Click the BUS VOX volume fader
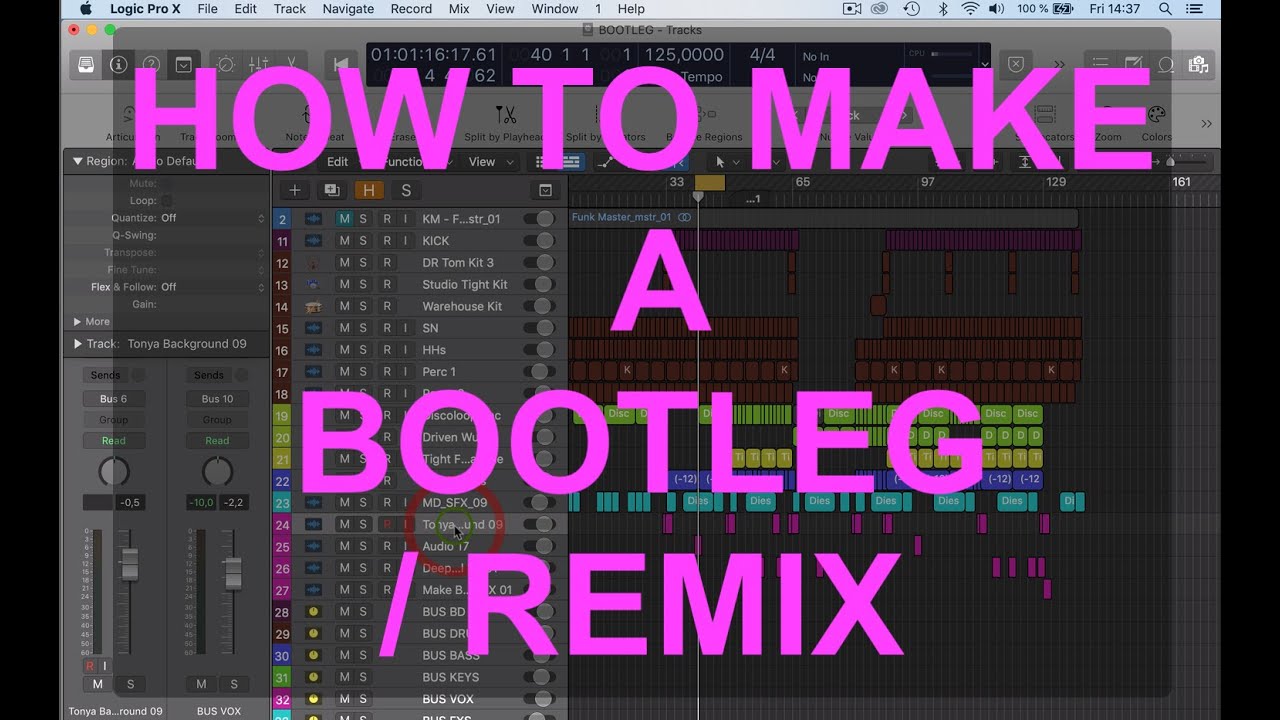Viewport: 1280px width, 720px height. click(233, 574)
